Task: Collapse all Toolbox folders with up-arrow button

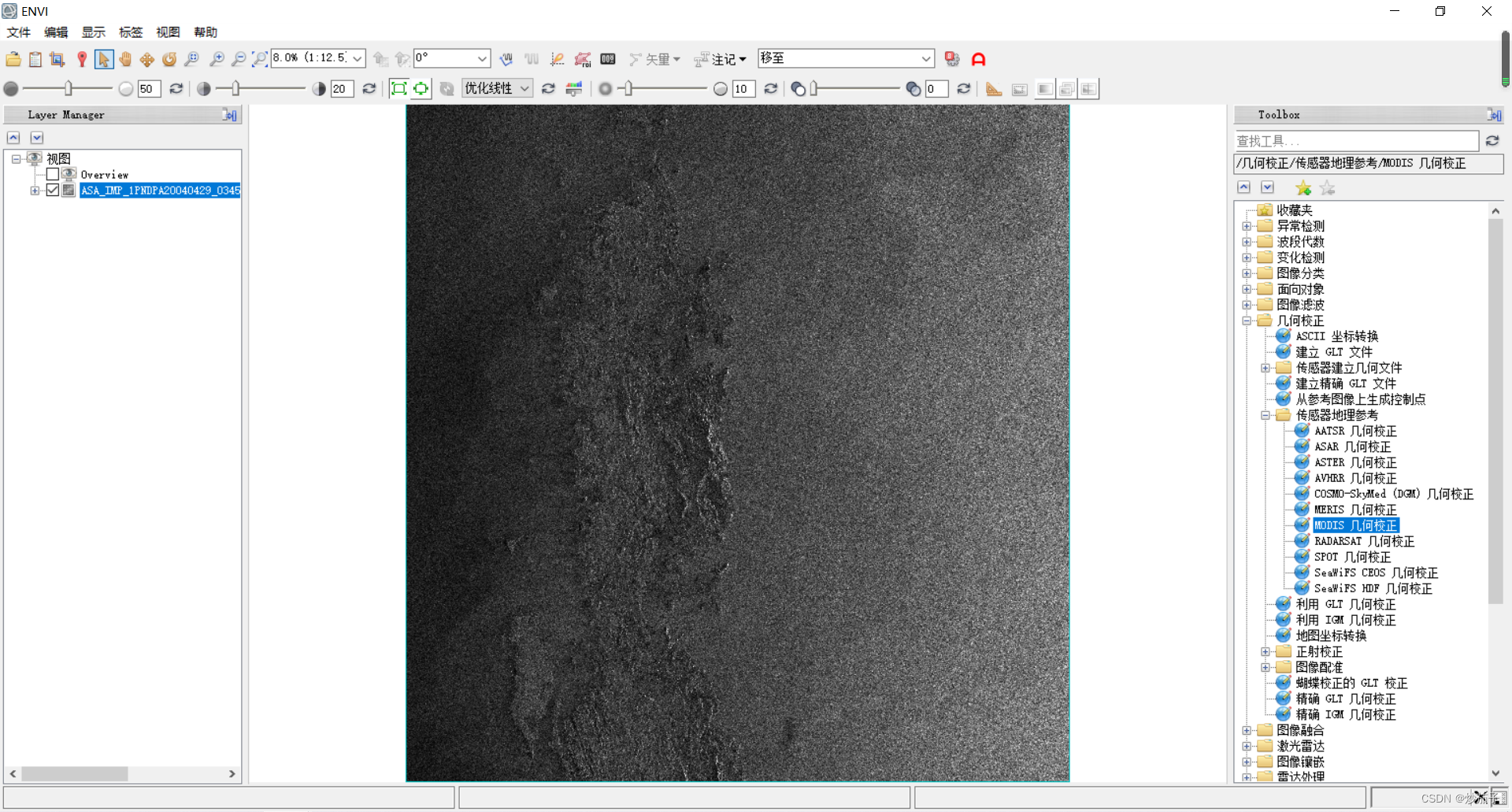Action: [x=1243, y=187]
